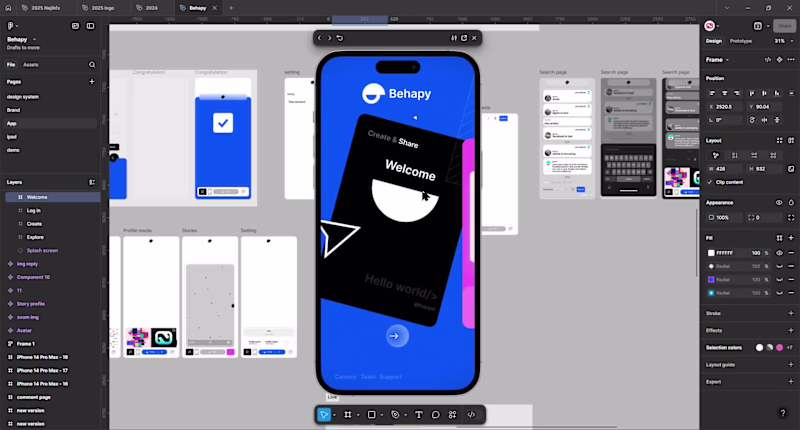
Task: Switch to the Prototype tab
Action: 741,41
